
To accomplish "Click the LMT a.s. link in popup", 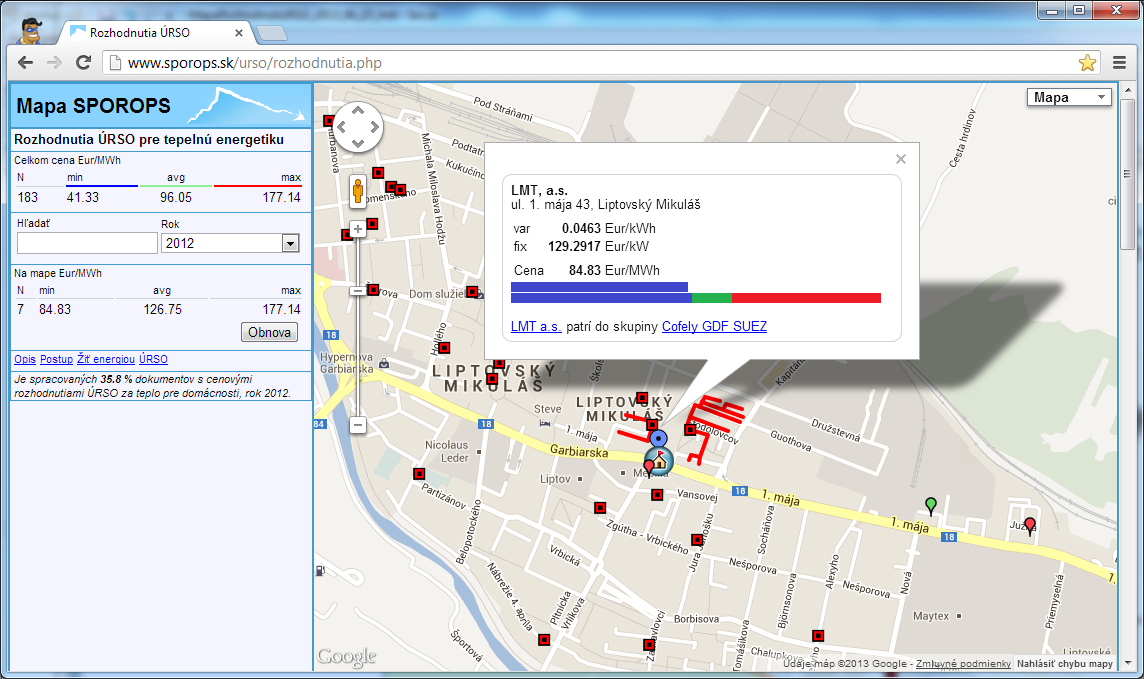I will coord(536,326).
